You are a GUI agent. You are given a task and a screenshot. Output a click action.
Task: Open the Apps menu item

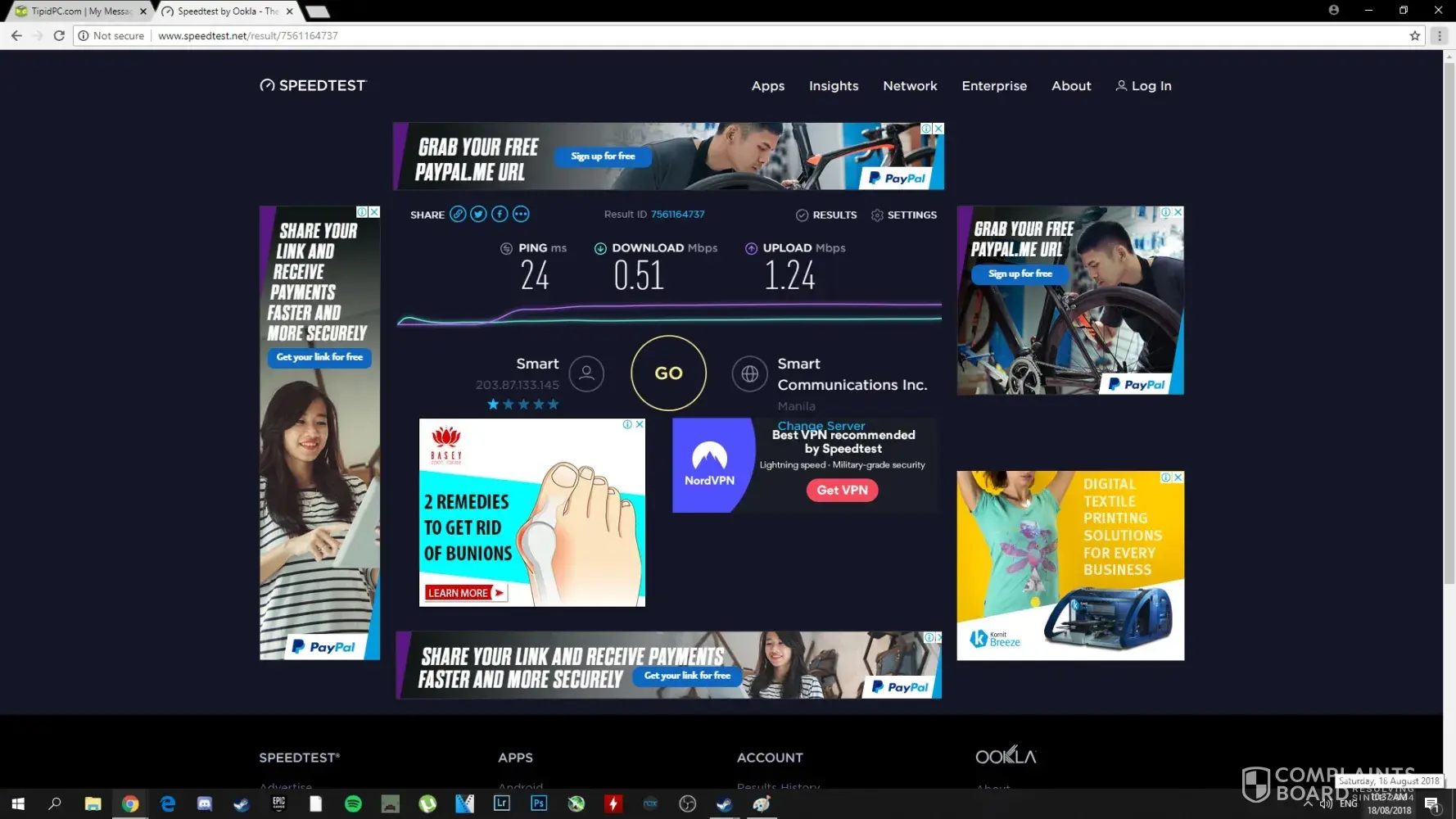pyautogui.click(x=767, y=86)
